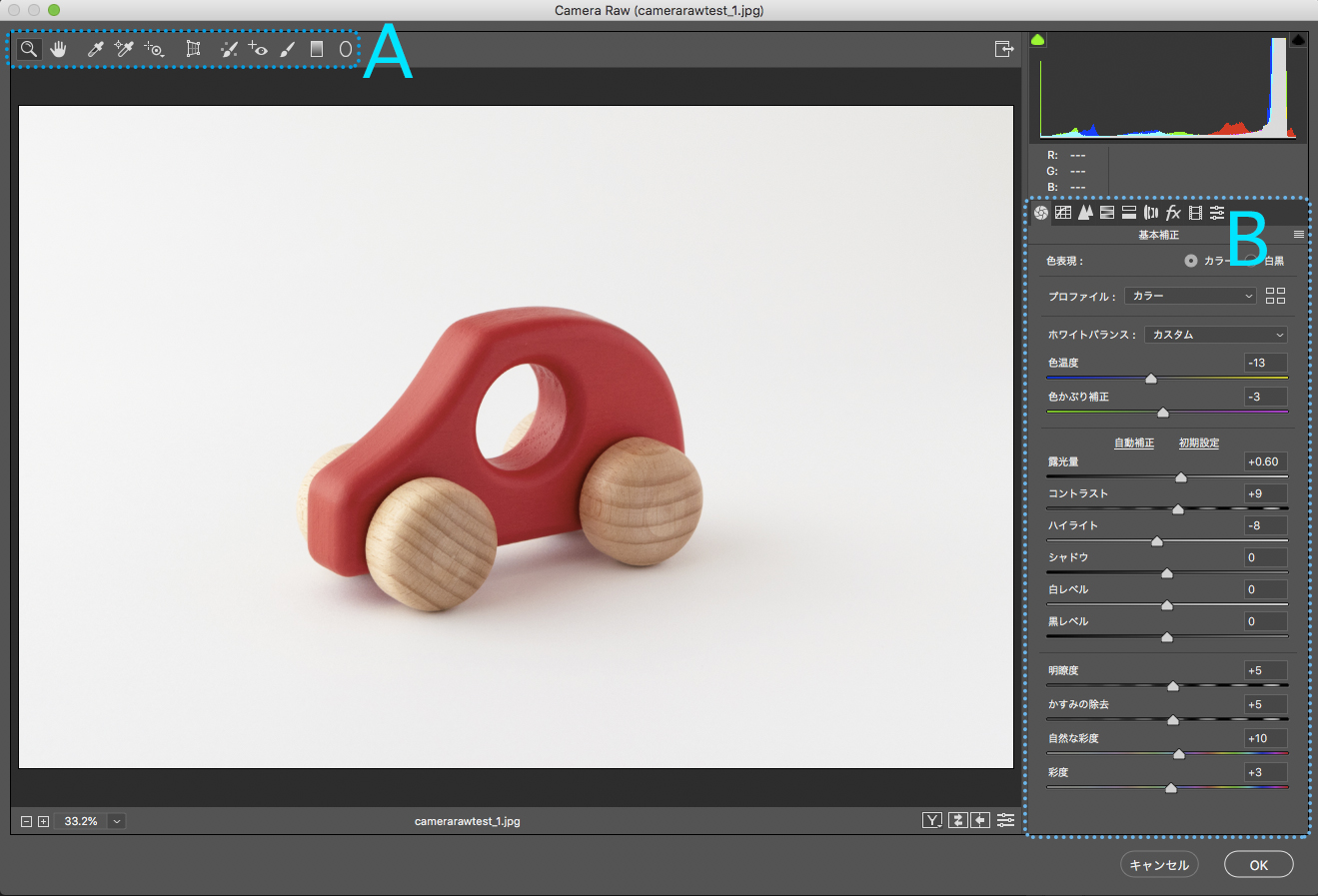Choose the Spot Removal brush tool
The width and height of the screenshot is (1318, 896).
click(229, 49)
